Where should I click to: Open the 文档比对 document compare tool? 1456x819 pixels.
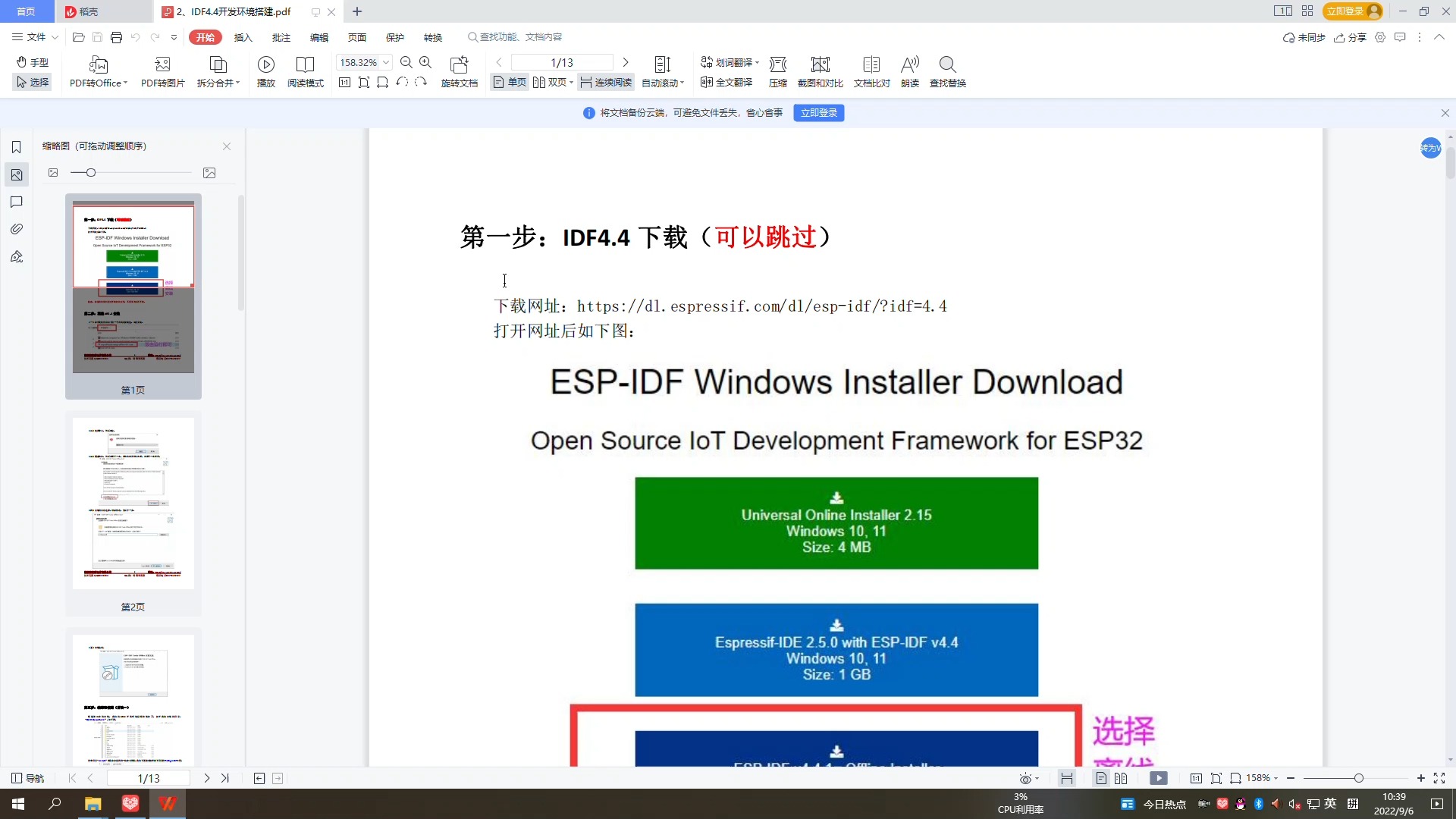[871, 71]
